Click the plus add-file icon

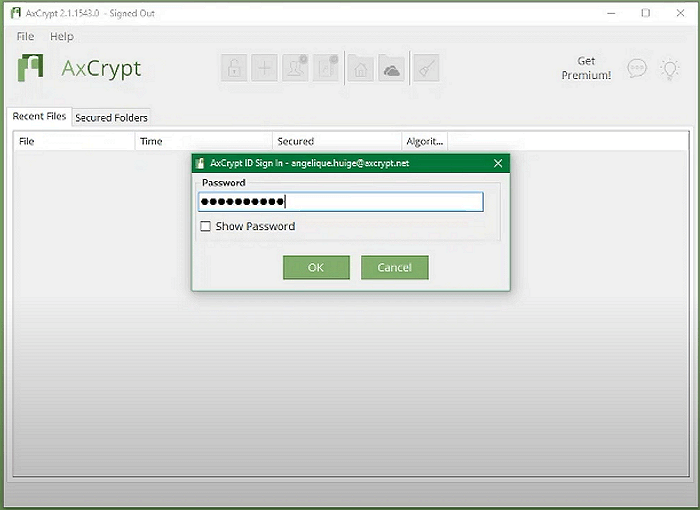click(x=264, y=68)
